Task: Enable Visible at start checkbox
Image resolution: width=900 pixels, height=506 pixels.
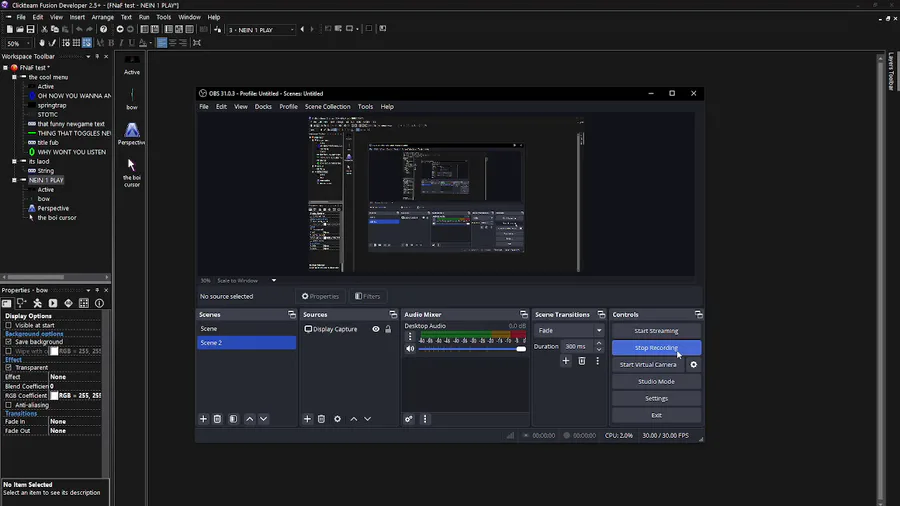Action: point(9,325)
